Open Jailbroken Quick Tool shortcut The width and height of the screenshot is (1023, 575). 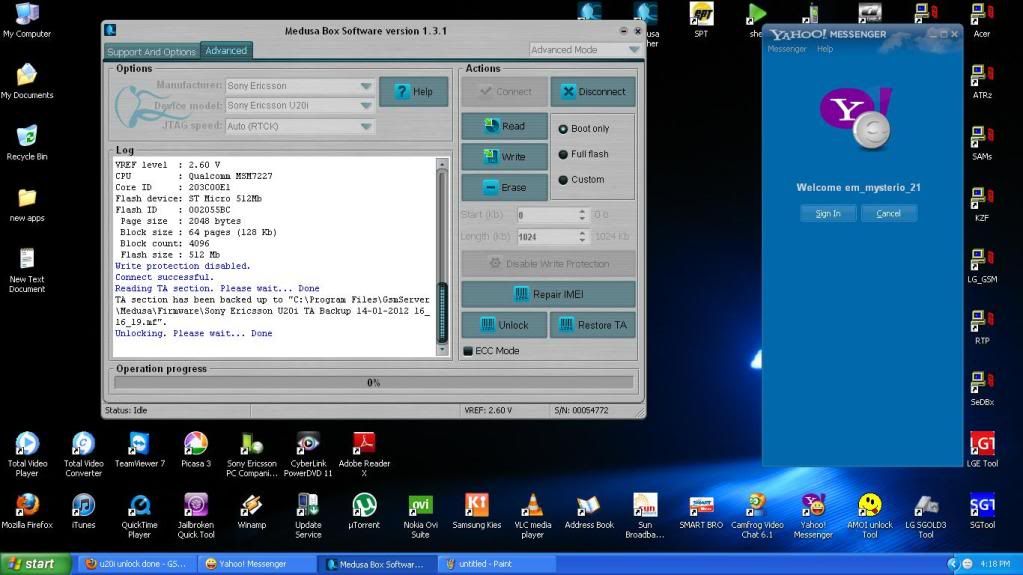[196, 516]
